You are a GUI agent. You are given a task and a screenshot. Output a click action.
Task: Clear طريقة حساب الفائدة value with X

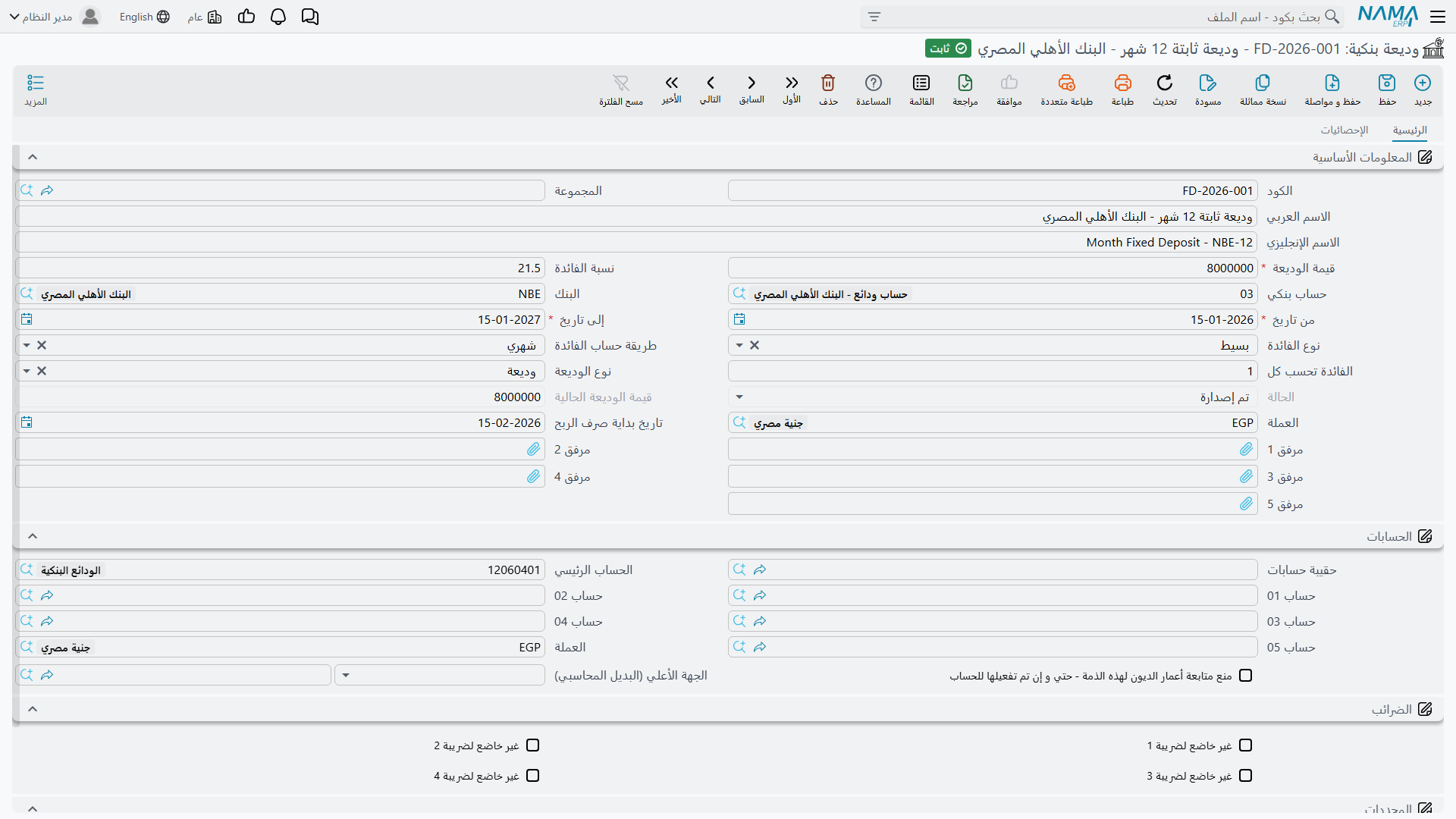(x=42, y=345)
